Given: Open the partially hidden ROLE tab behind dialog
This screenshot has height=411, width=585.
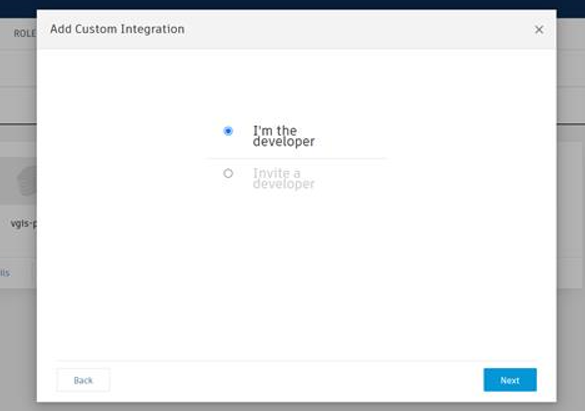Looking at the screenshot, I should click(x=25, y=34).
